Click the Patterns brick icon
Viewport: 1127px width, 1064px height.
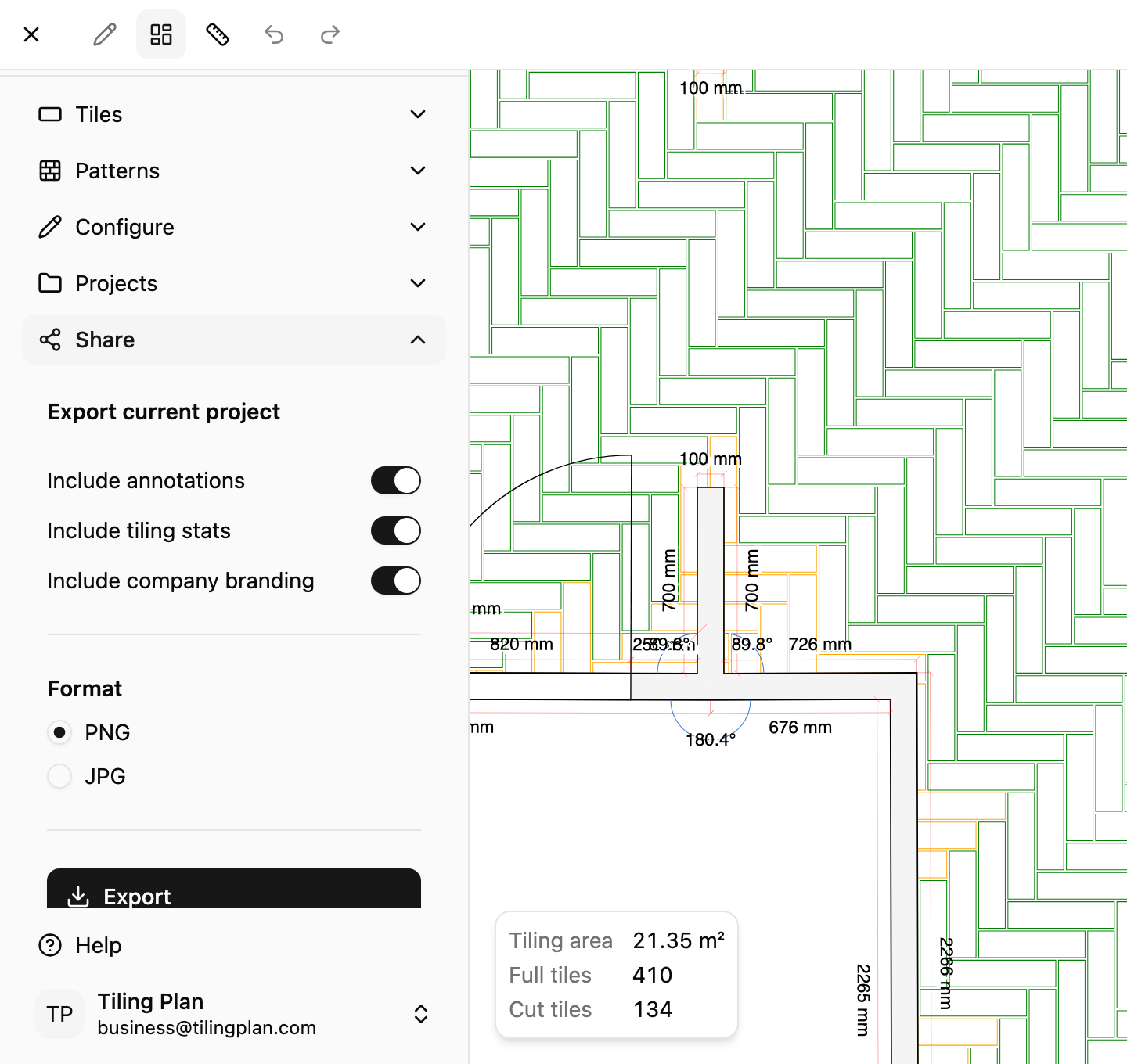50,171
